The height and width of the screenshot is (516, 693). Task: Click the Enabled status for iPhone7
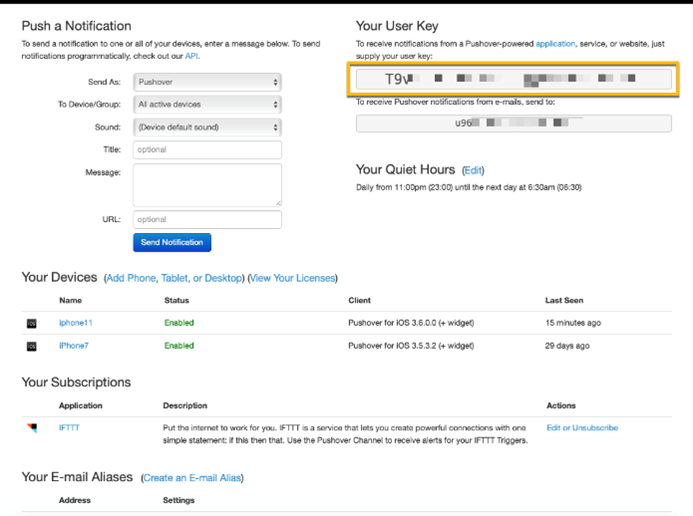pos(179,346)
